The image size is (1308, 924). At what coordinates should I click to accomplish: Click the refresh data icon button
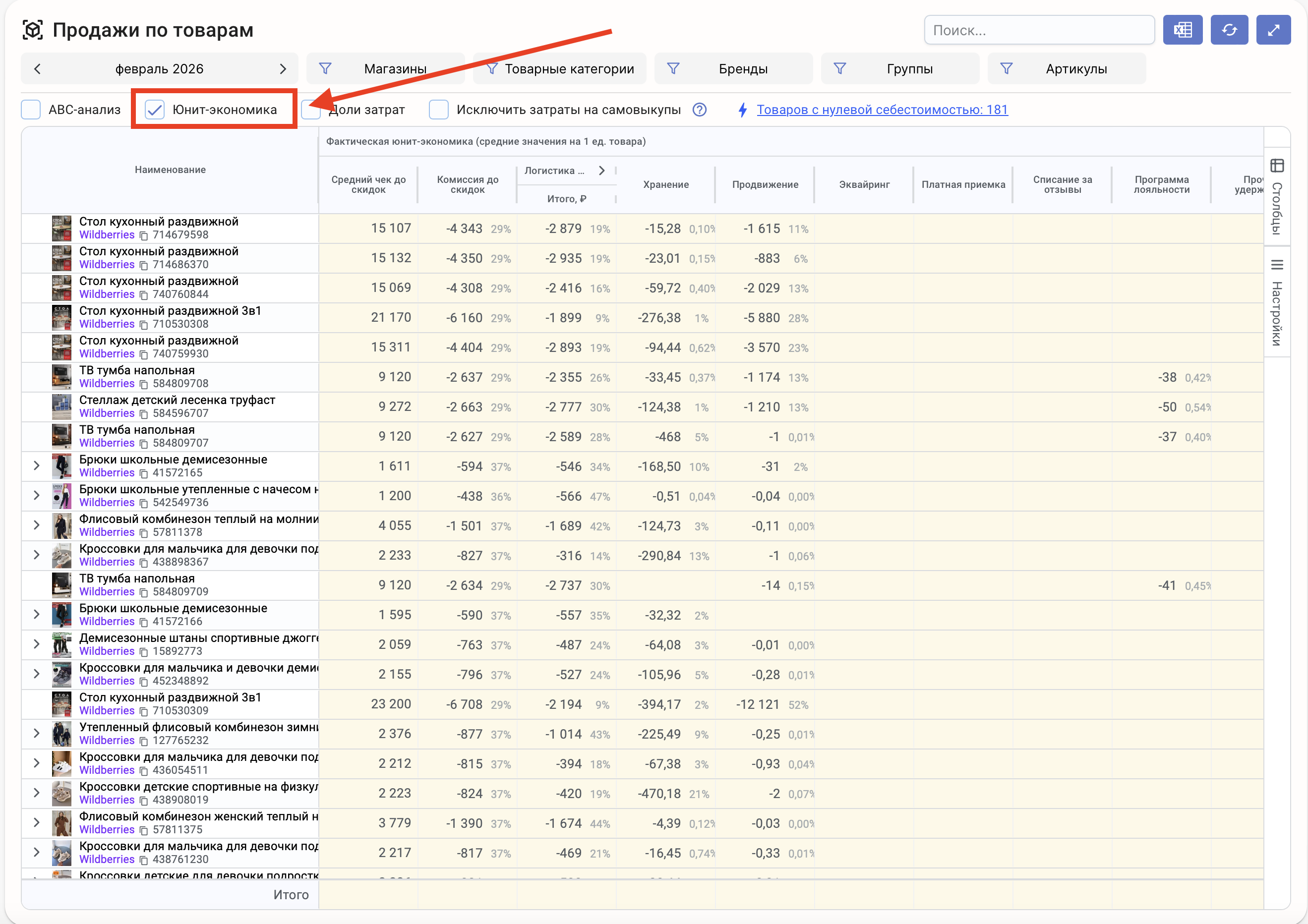(1229, 30)
